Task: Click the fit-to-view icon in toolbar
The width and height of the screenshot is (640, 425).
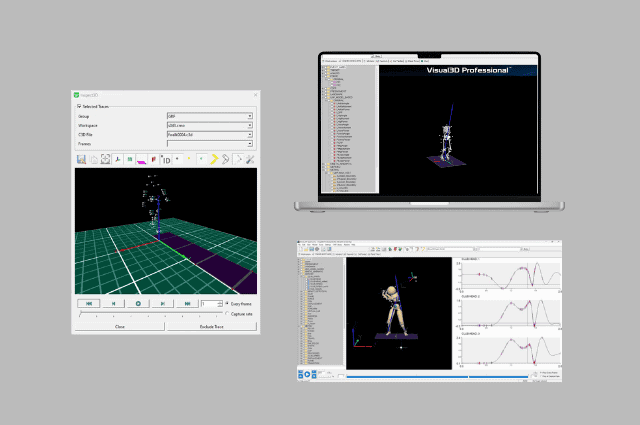Action: tap(105, 159)
